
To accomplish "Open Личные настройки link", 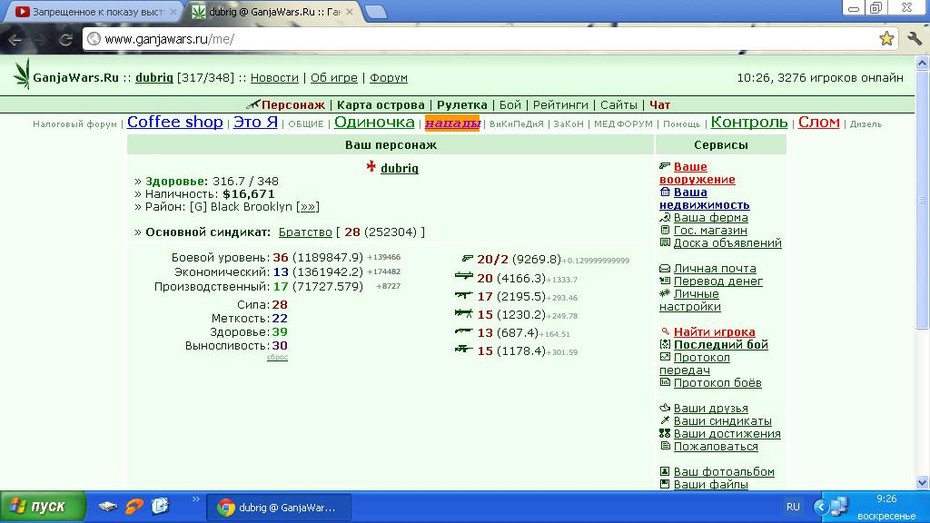I will coord(690,300).
